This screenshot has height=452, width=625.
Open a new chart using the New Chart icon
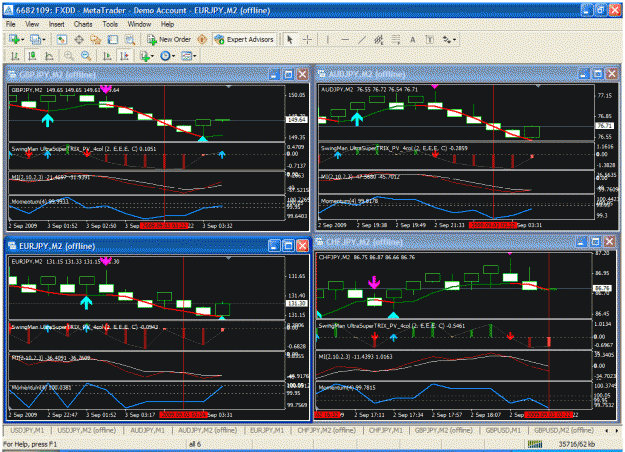[14, 39]
